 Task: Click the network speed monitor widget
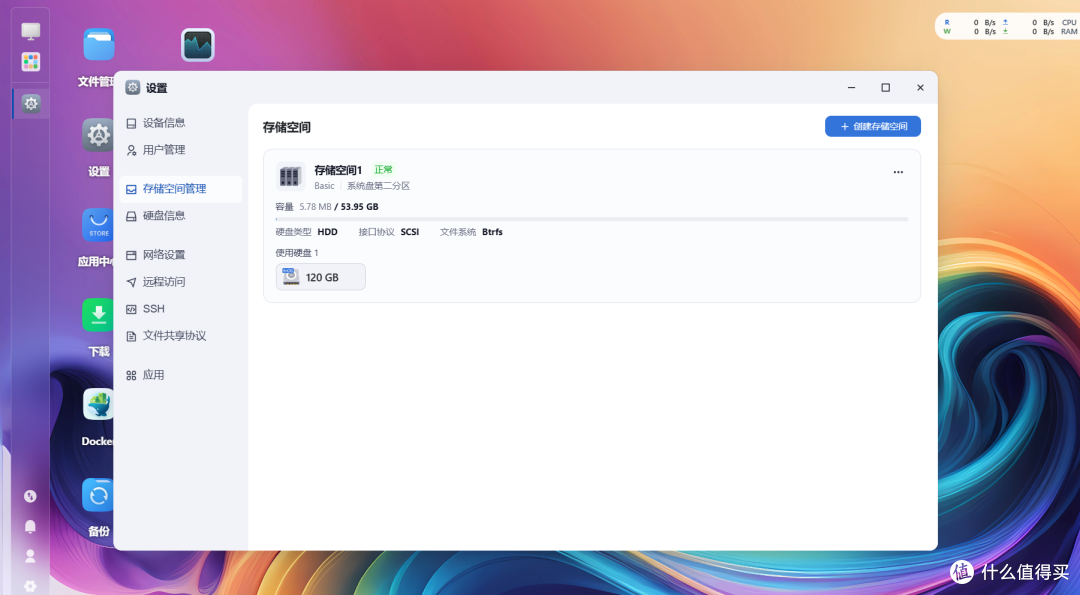pos(1007,27)
